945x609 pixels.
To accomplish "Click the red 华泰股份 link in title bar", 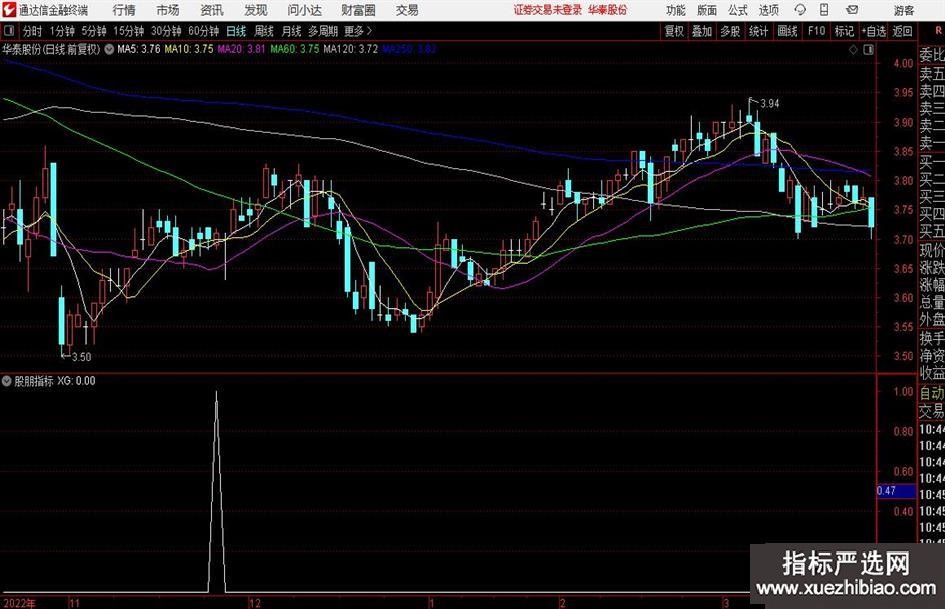I will tap(608, 10).
